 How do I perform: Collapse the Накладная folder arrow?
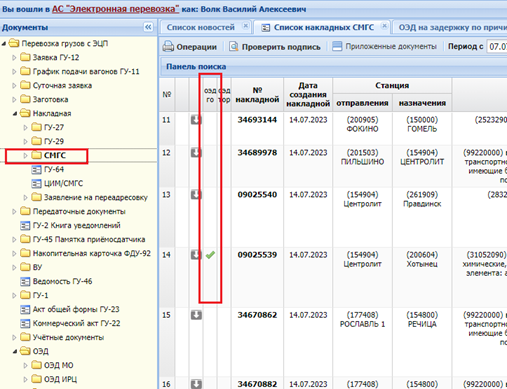[14, 114]
